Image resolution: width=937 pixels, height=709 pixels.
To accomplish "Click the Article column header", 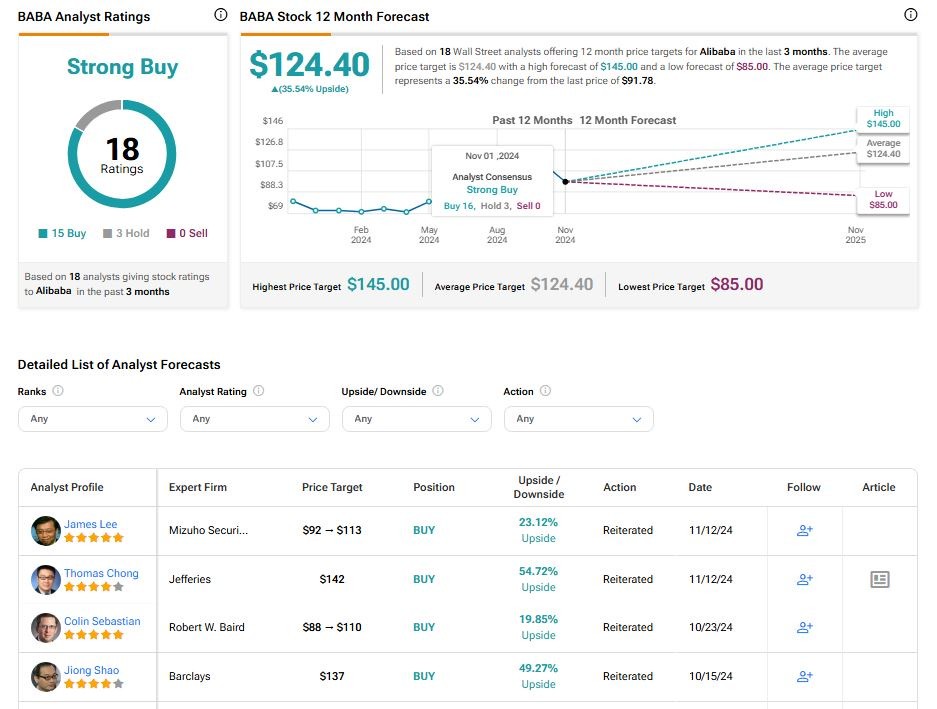I will point(878,487).
